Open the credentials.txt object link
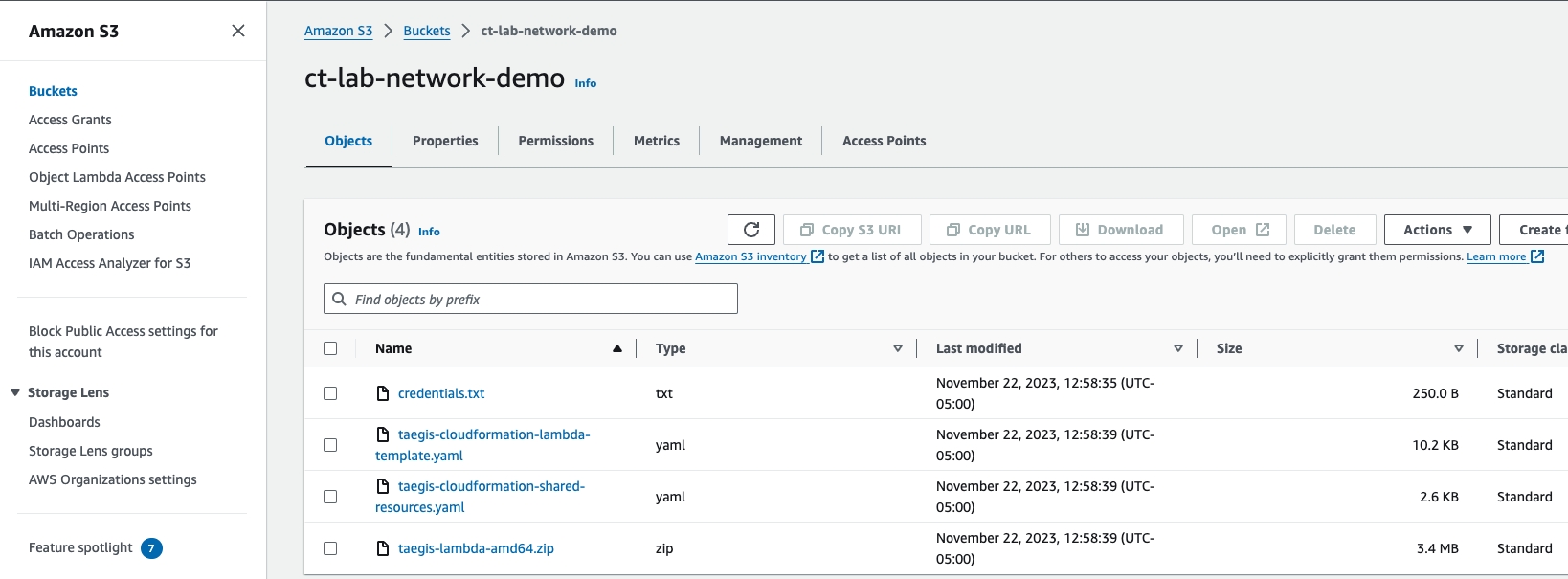The image size is (1568, 579). click(441, 393)
